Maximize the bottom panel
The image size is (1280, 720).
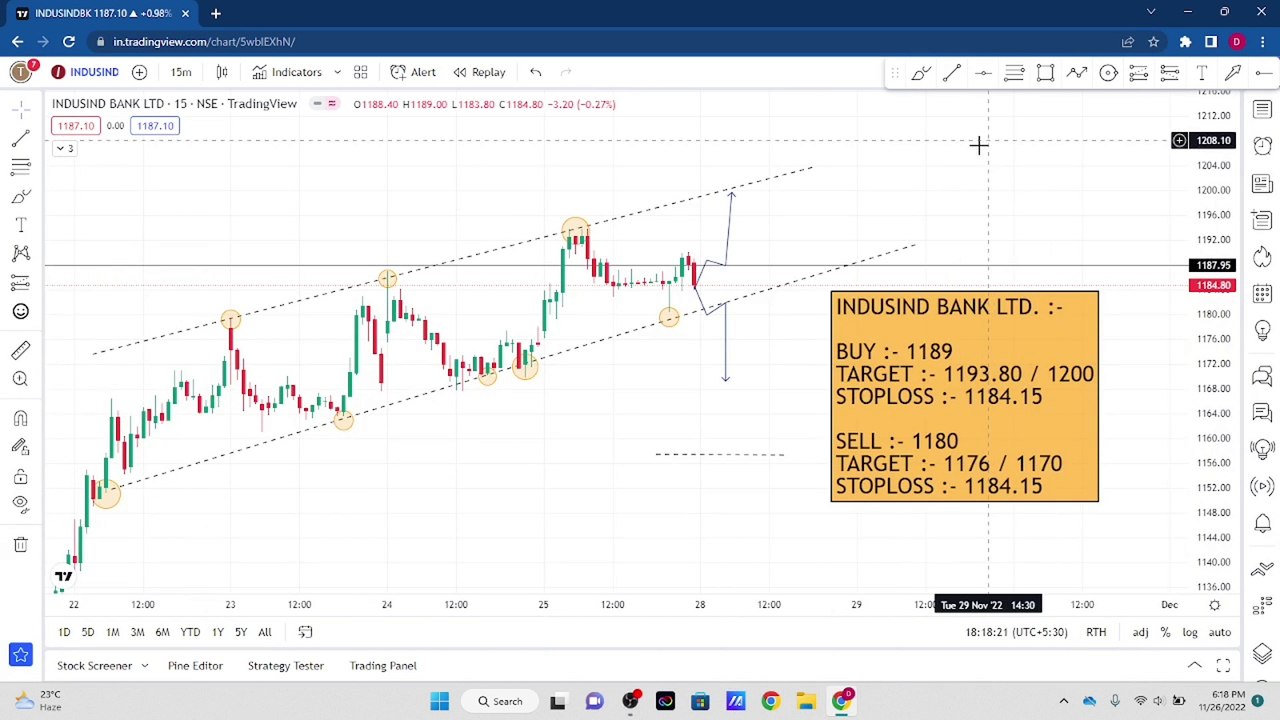(x=1223, y=666)
